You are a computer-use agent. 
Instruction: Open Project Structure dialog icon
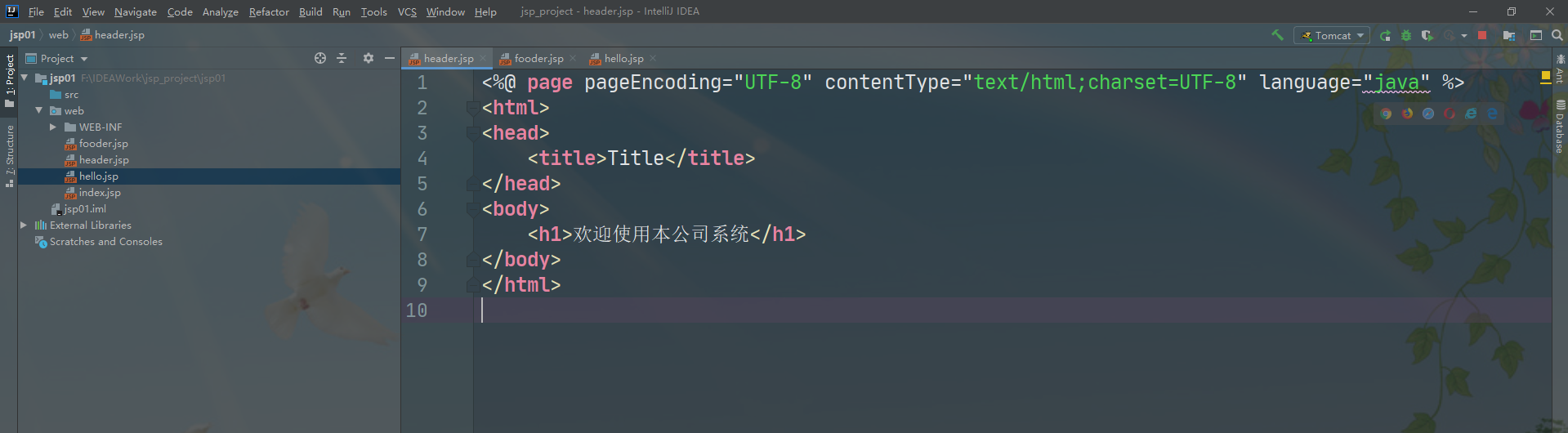click(1508, 35)
